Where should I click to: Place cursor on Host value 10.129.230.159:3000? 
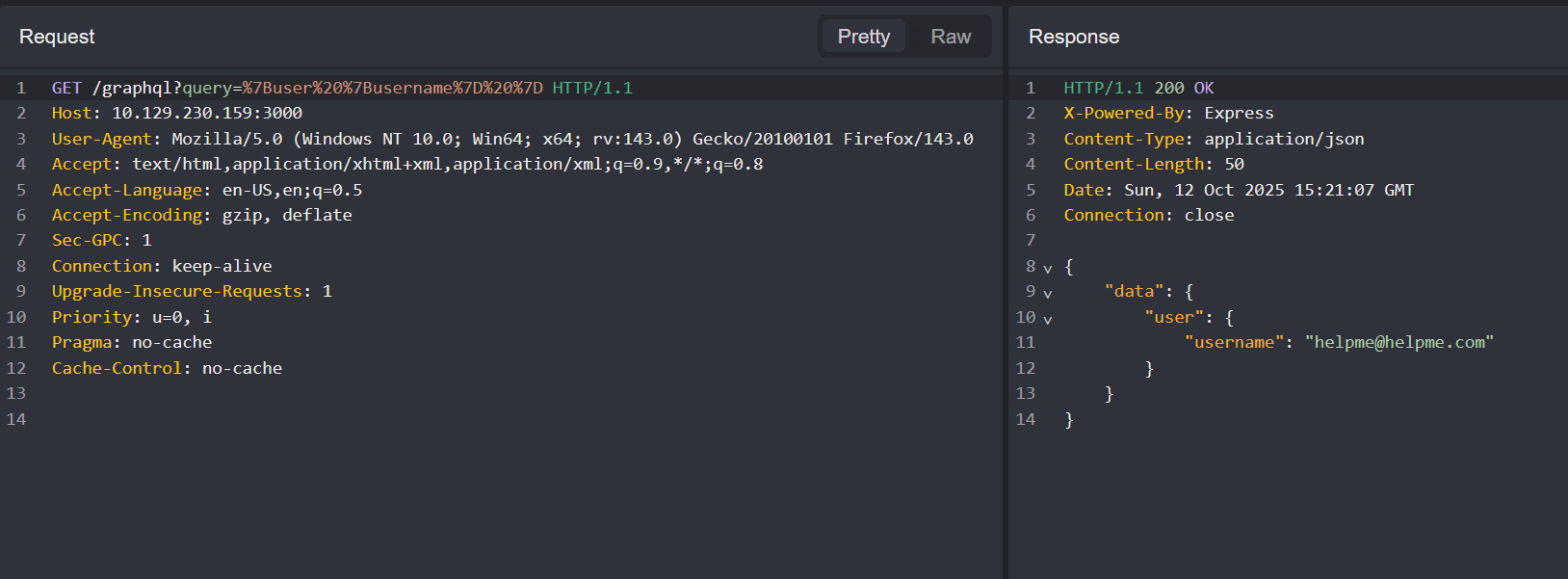click(x=206, y=113)
